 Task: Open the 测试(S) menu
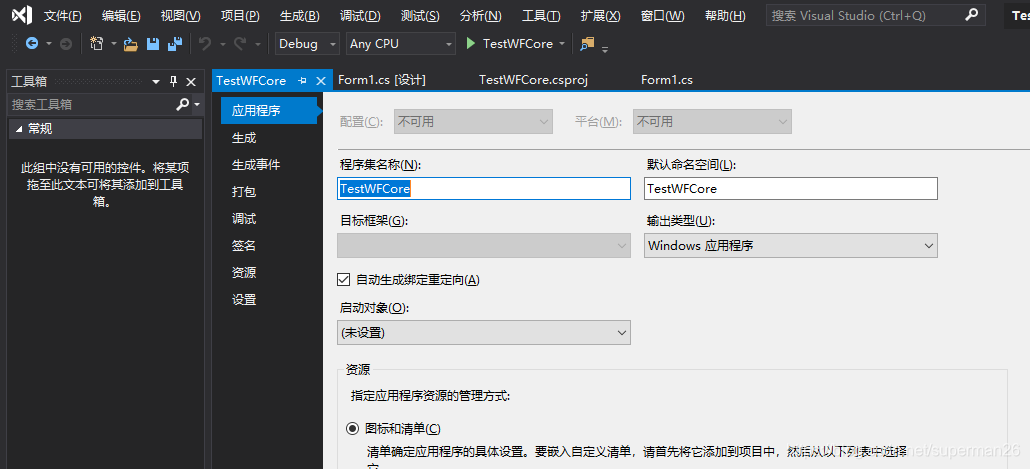(420, 16)
